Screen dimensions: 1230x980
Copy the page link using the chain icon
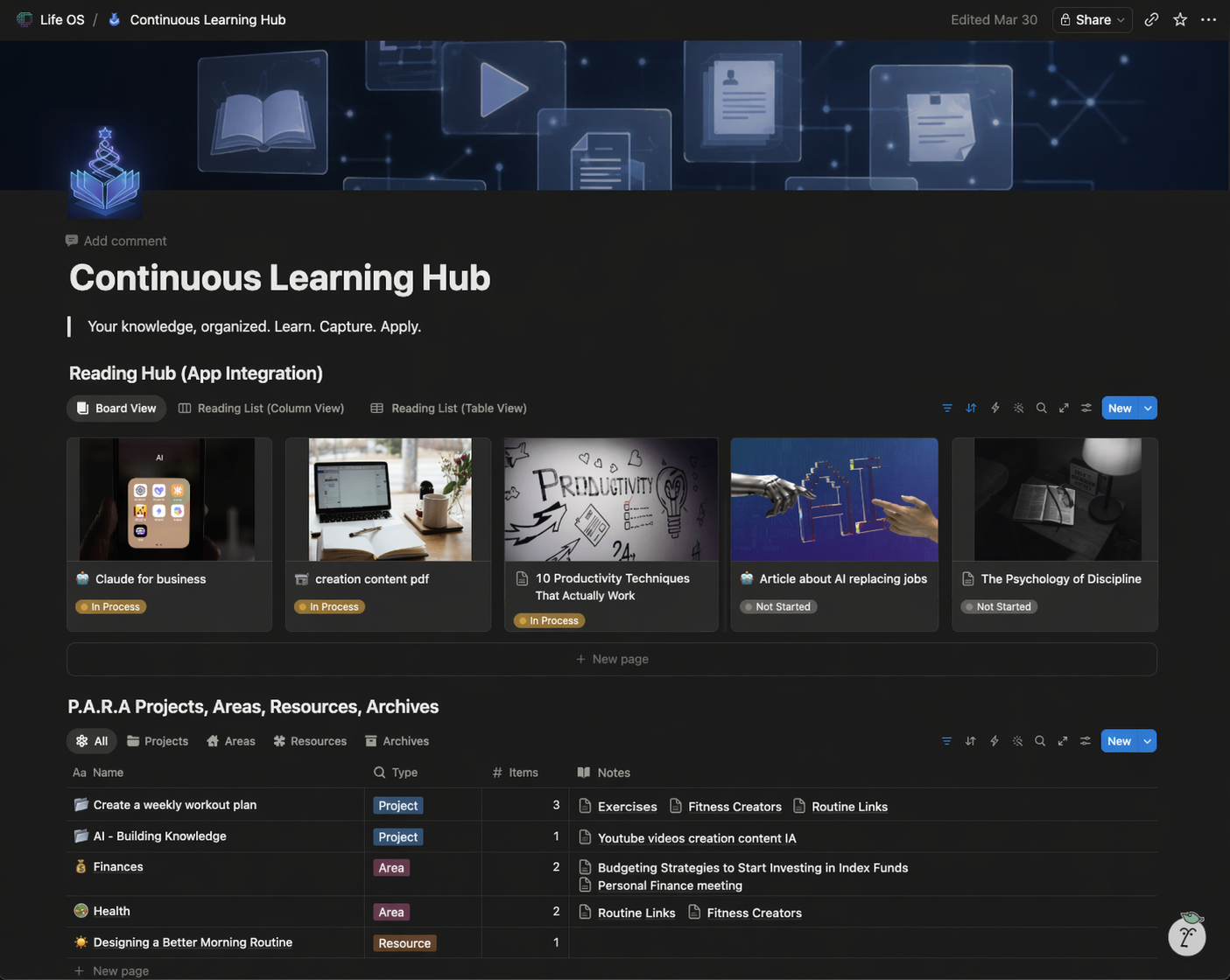[x=1150, y=19]
